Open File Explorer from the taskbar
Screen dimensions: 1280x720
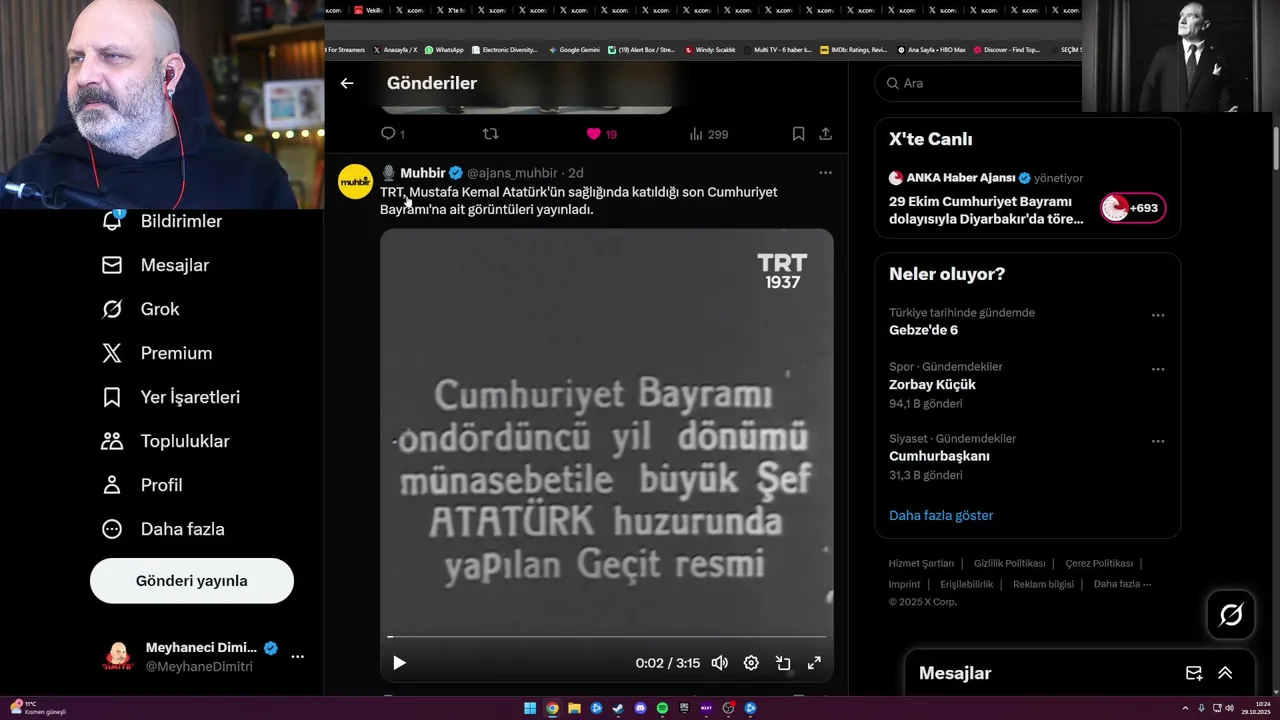574,709
